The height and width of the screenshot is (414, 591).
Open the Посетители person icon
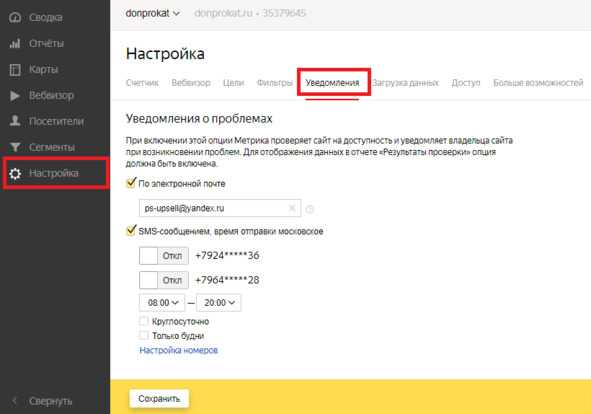(15, 121)
